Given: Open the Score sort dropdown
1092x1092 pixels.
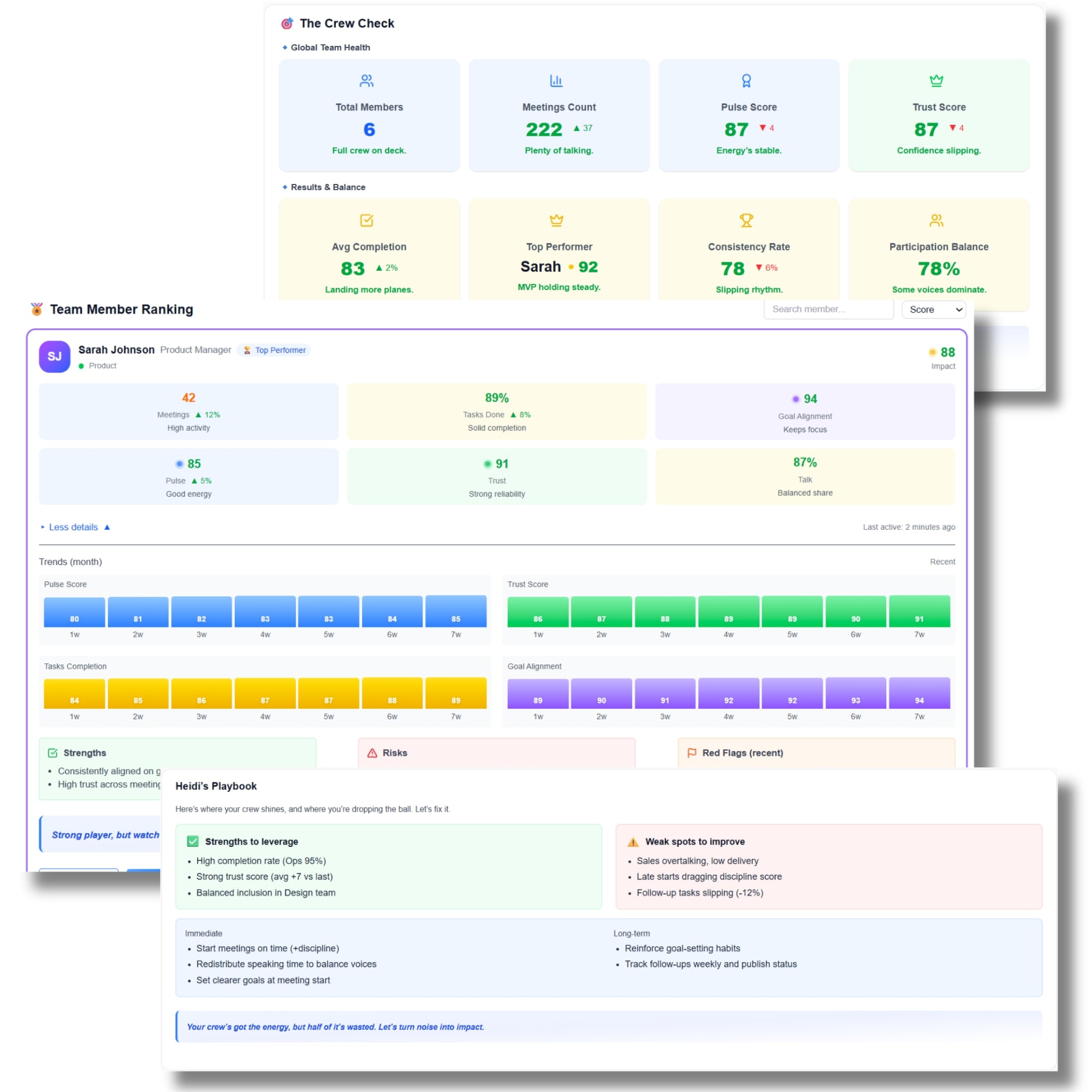Looking at the screenshot, I should (x=933, y=309).
